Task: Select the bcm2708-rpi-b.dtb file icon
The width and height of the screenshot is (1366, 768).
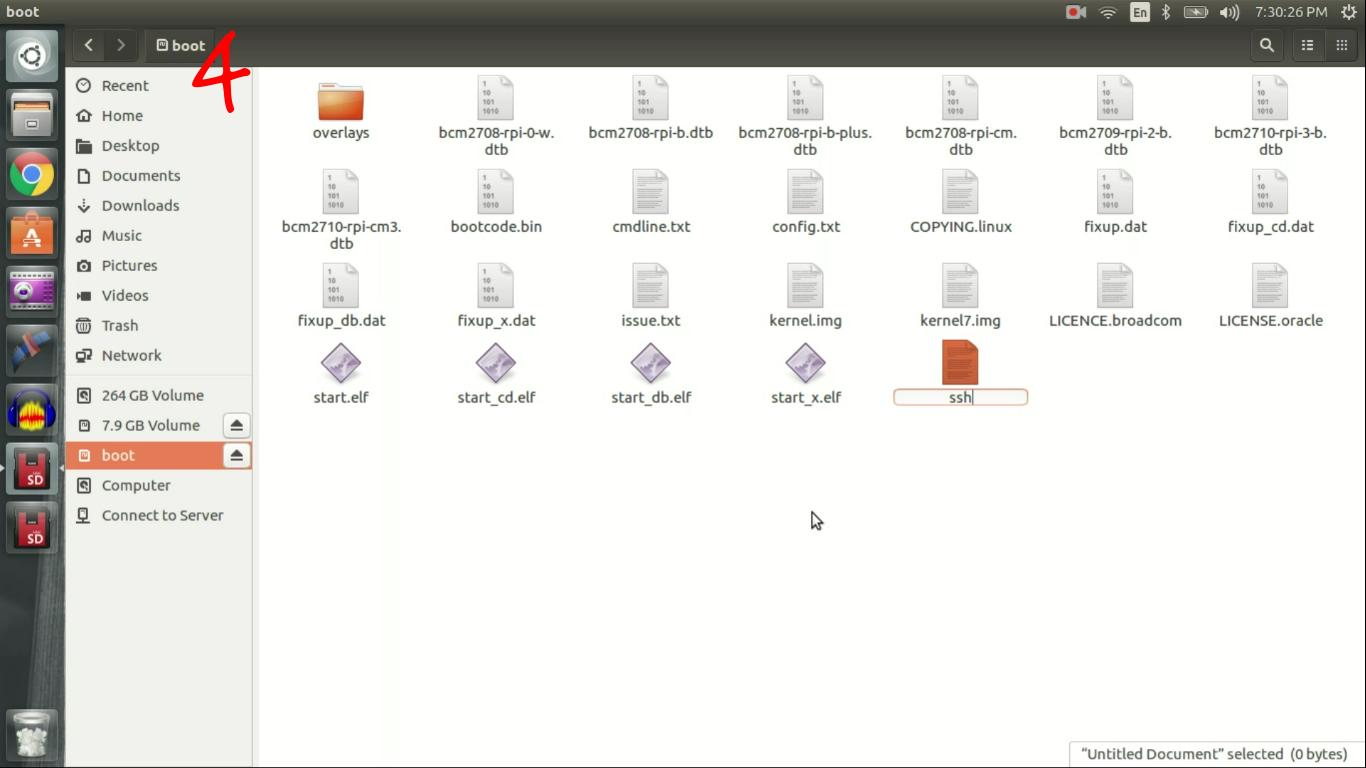Action: coord(650,99)
